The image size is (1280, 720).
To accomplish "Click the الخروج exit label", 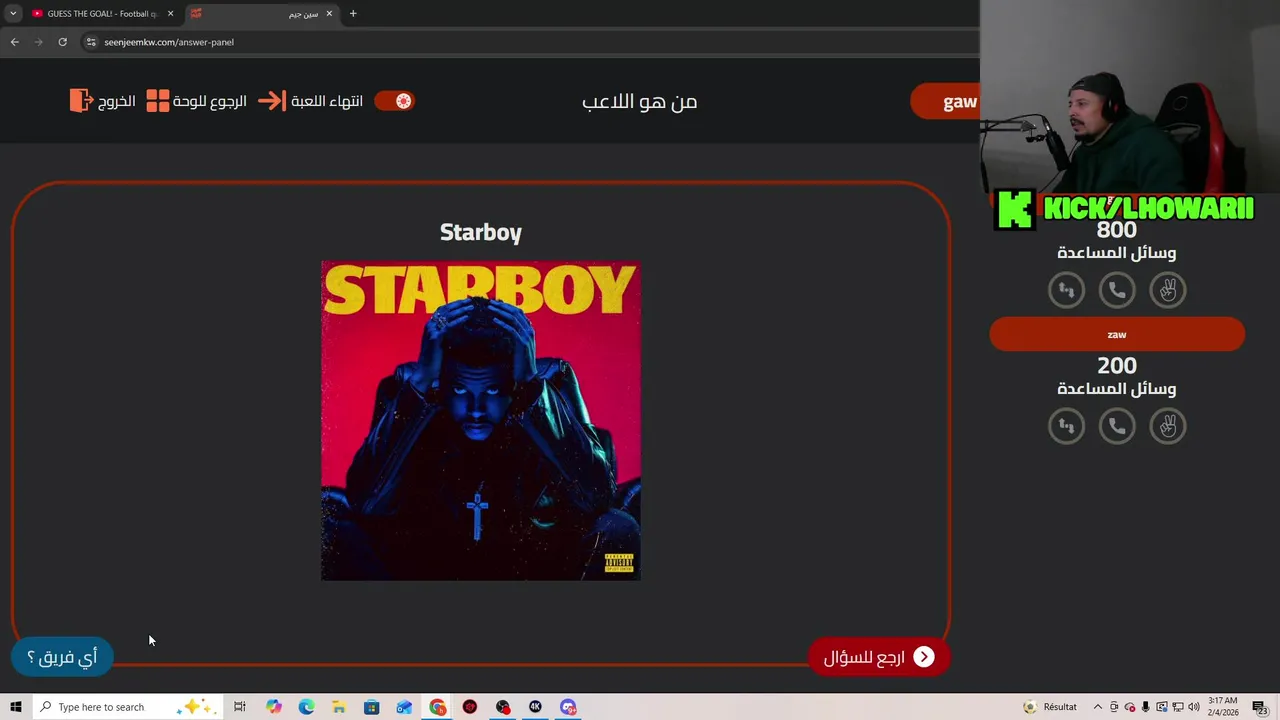I will coord(117,101).
